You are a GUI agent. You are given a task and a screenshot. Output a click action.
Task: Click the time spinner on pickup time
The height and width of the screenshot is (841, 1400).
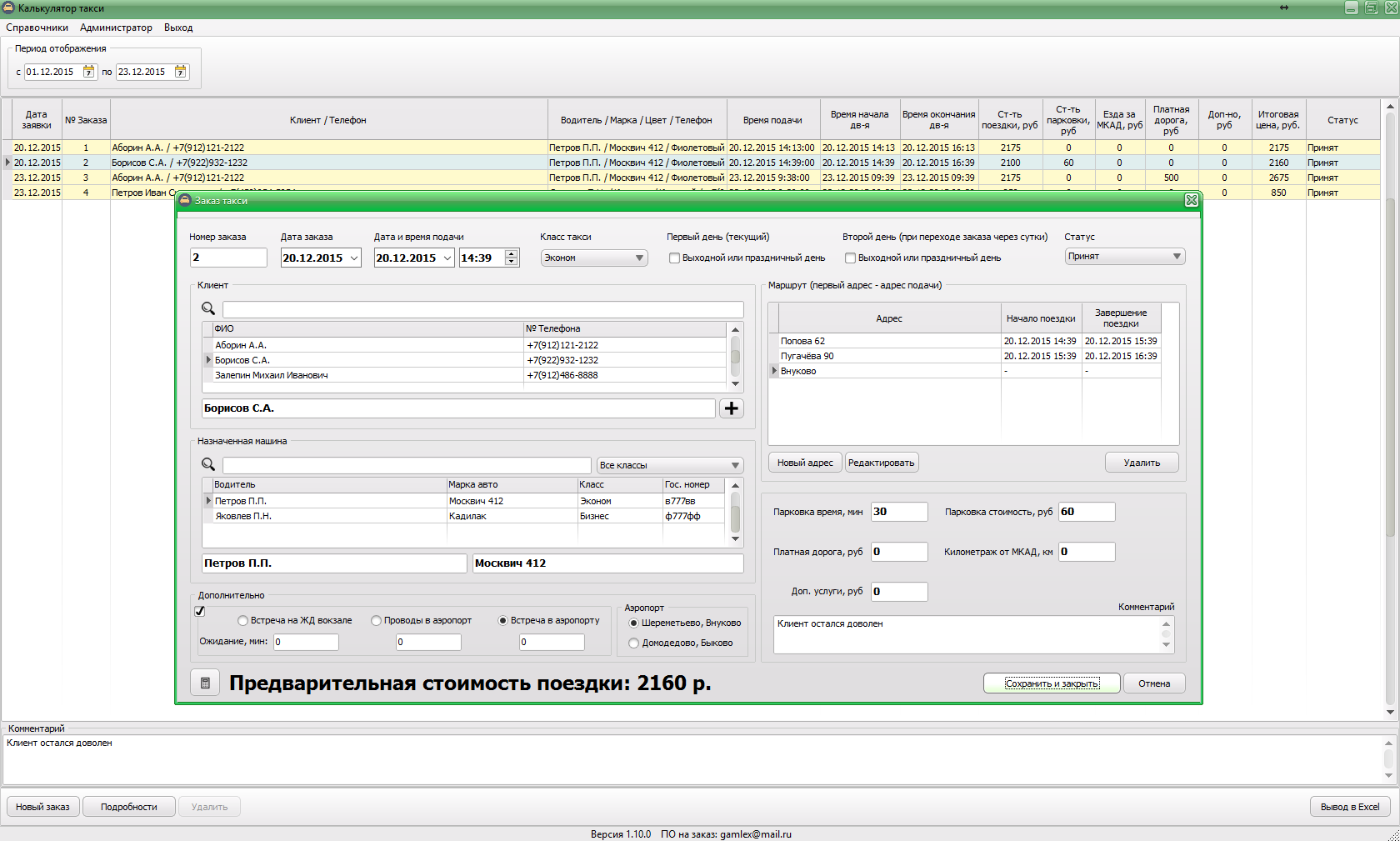click(512, 258)
